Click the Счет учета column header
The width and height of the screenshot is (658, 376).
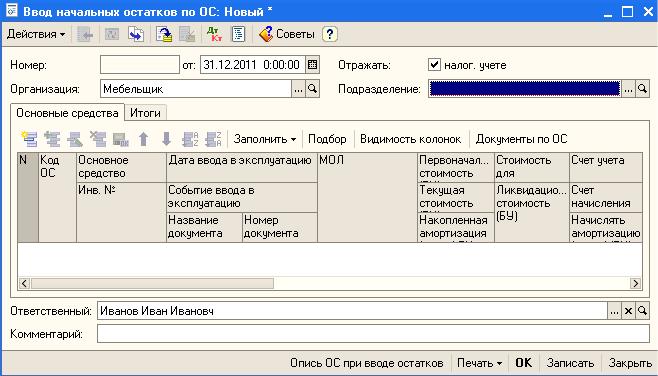(606, 168)
